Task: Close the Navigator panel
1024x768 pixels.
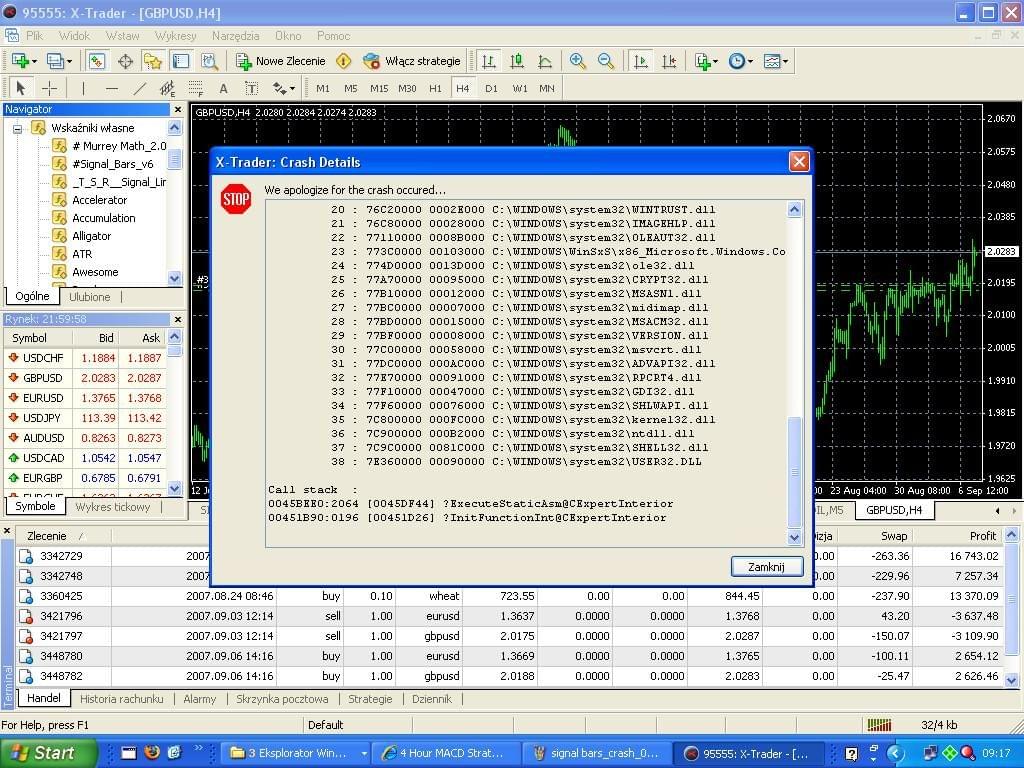Action: 176,109
